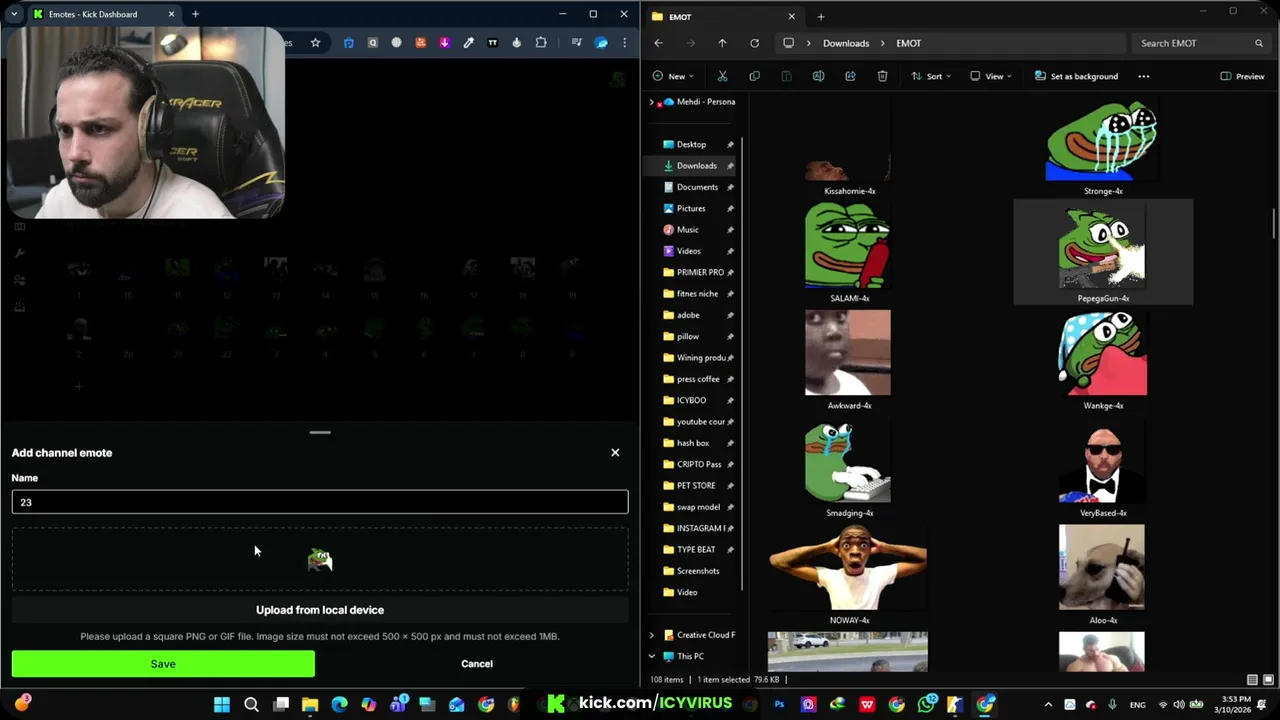Go up one folder in Explorer
The height and width of the screenshot is (720, 1280).
point(722,43)
